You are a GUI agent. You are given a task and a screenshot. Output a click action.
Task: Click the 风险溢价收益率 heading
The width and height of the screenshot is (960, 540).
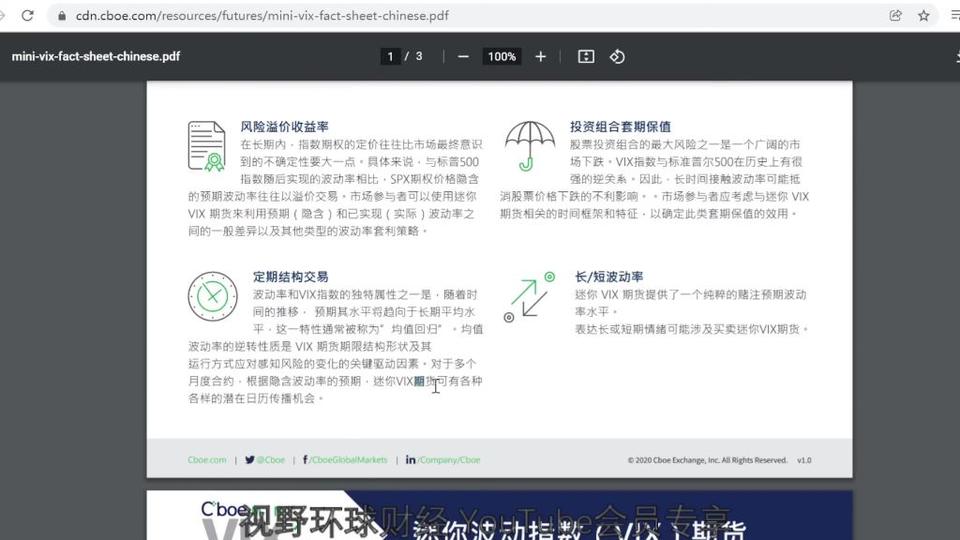click(285, 127)
